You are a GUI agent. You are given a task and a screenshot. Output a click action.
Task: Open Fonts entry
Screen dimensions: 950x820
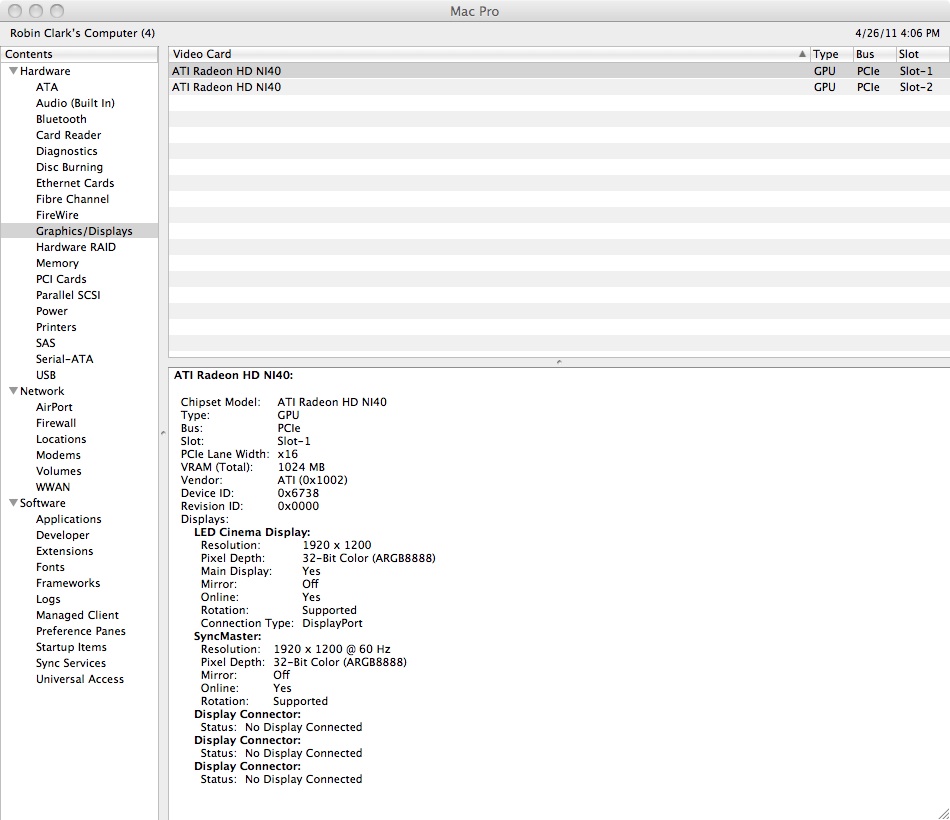[x=50, y=567]
